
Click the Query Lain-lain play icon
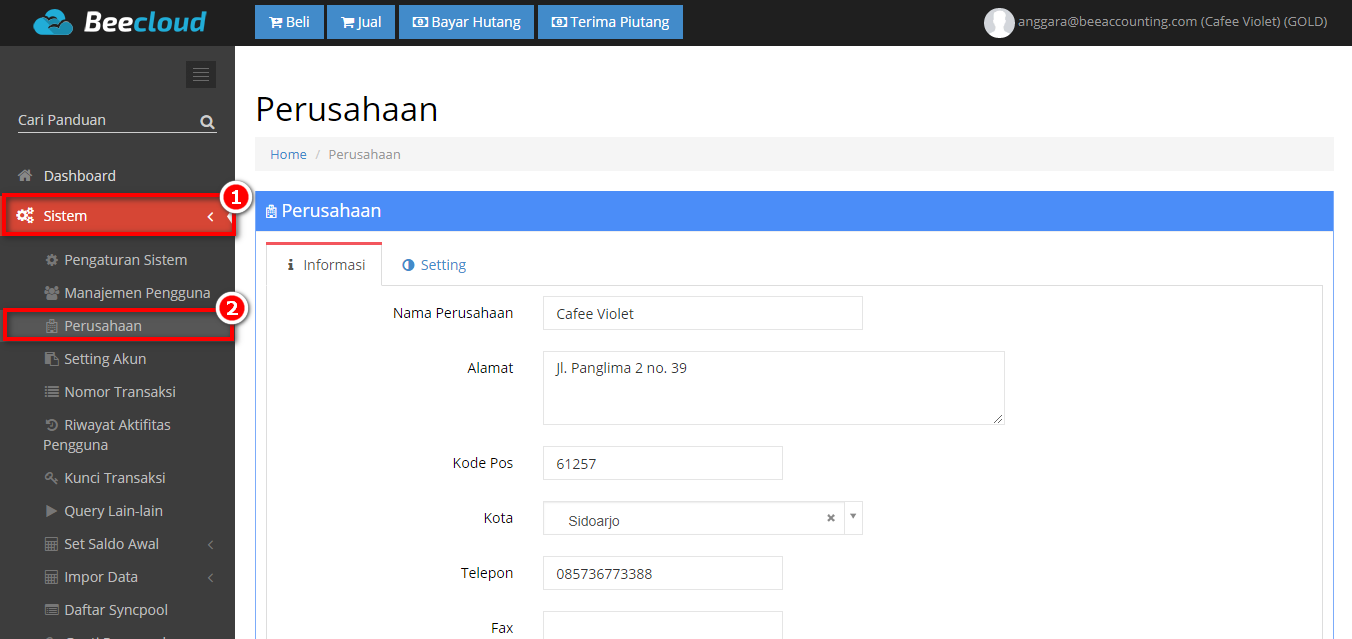pos(52,511)
